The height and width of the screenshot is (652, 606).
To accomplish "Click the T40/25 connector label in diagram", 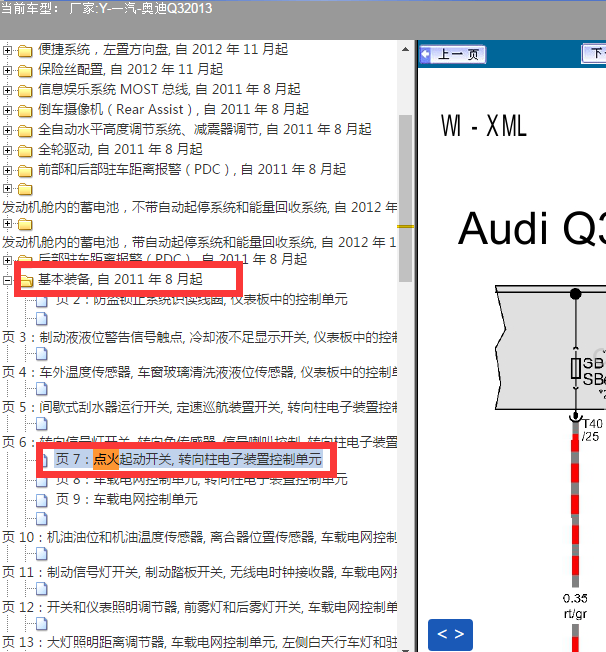I will point(591,430).
